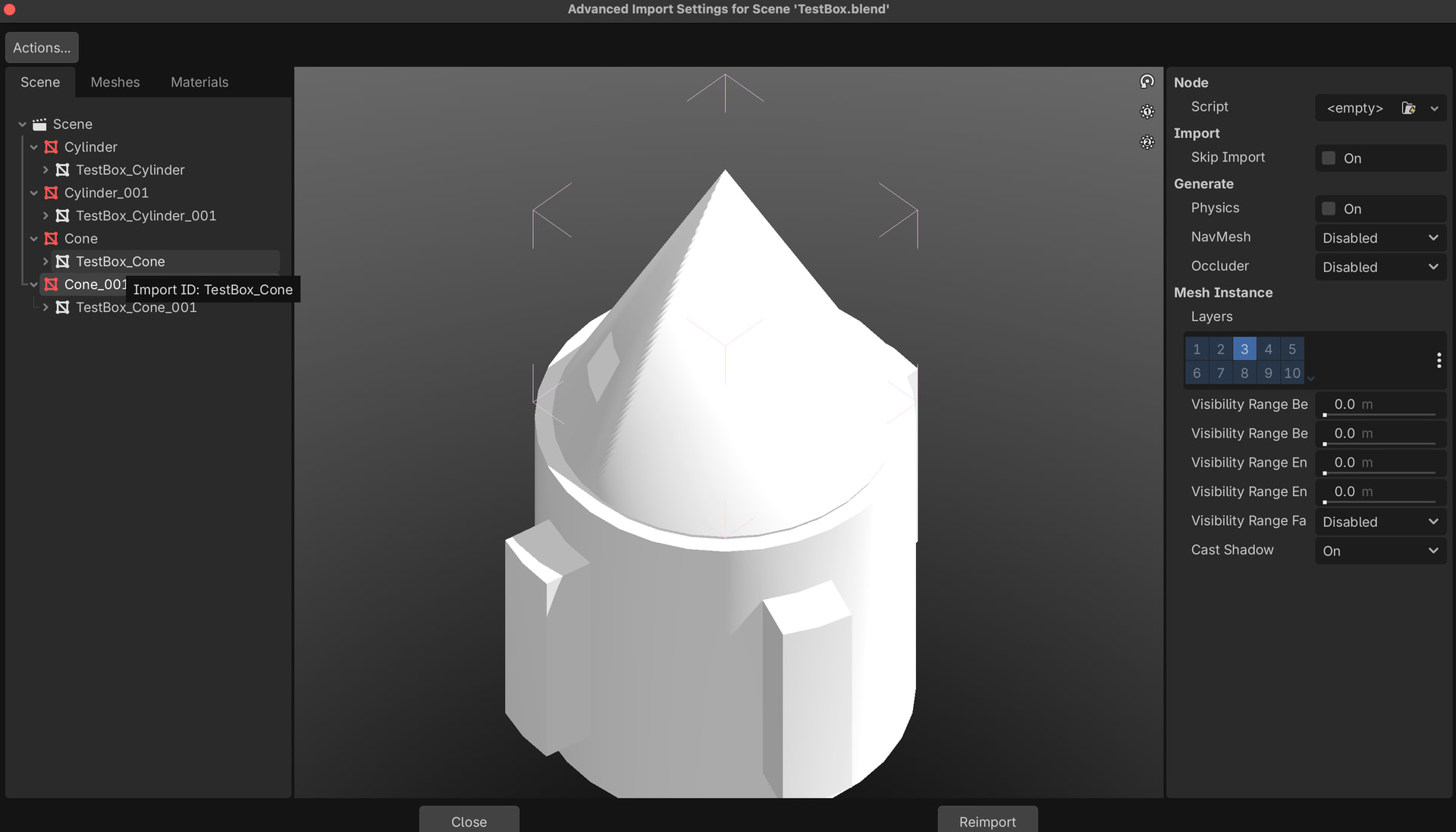Screen dimensions: 1456x832
Task: Open the layers three-dot menu
Action: coord(1439,360)
